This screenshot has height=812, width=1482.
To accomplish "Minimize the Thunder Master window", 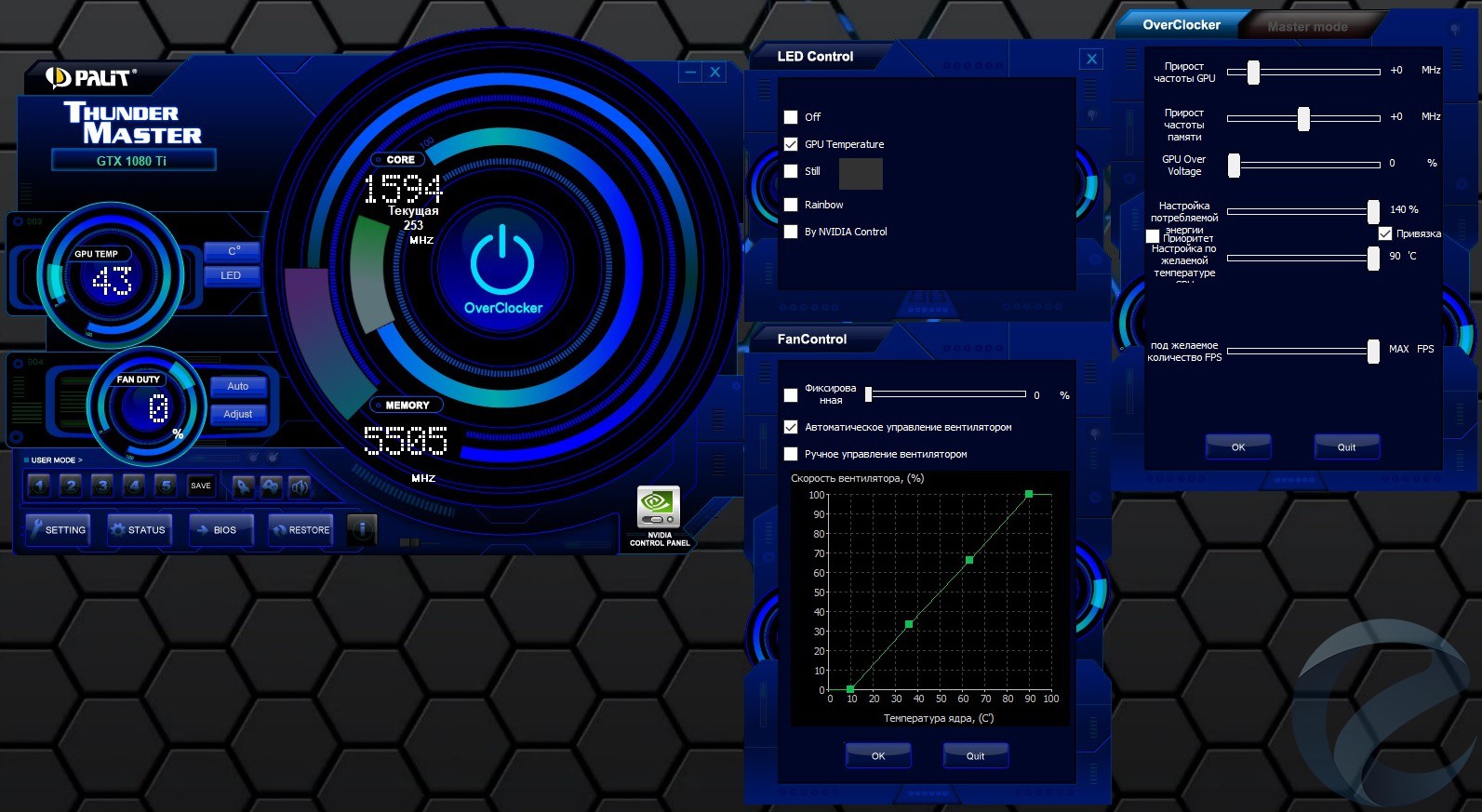I will (690, 73).
